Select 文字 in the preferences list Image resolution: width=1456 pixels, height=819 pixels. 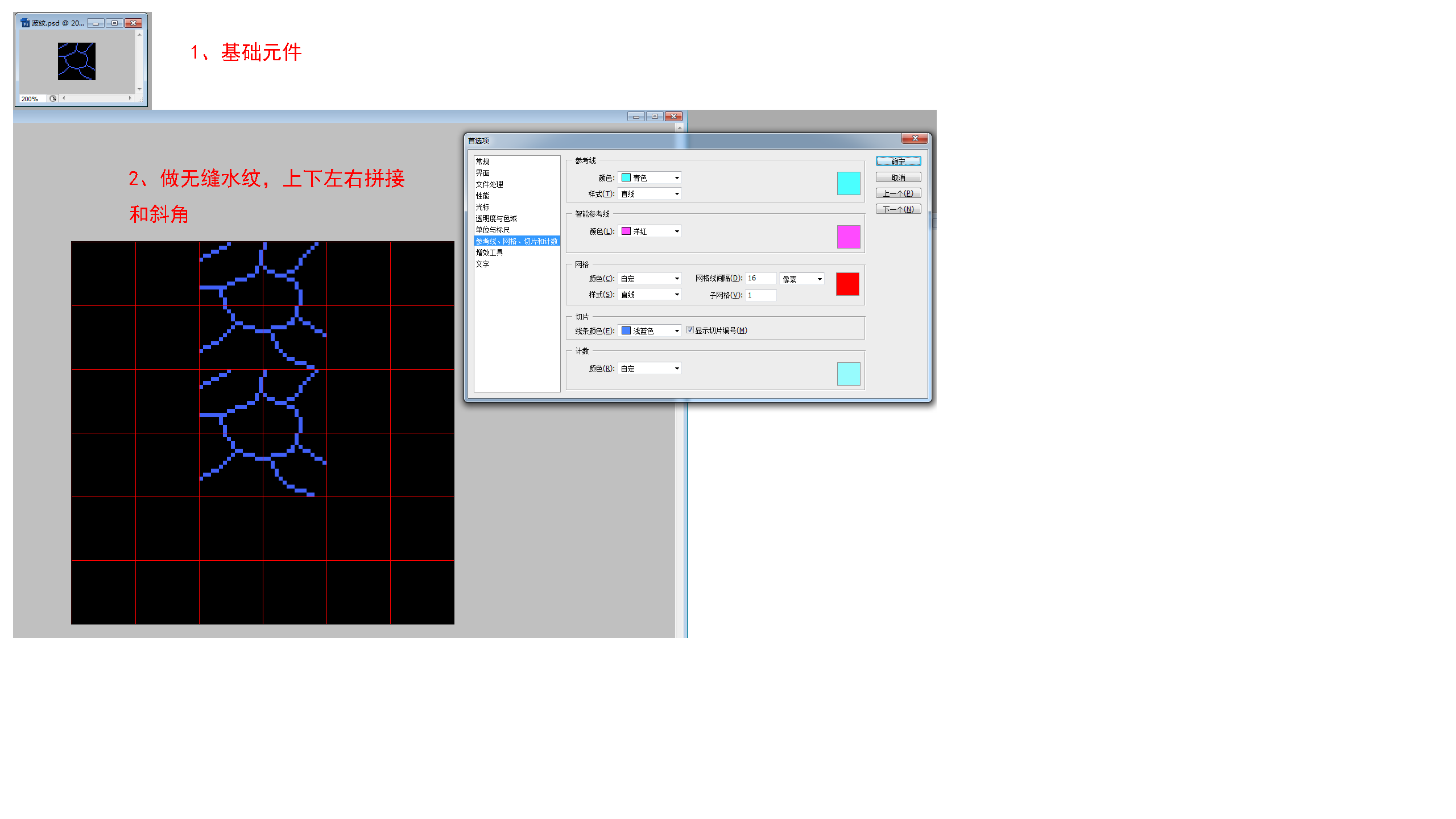pyautogui.click(x=517, y=264)
